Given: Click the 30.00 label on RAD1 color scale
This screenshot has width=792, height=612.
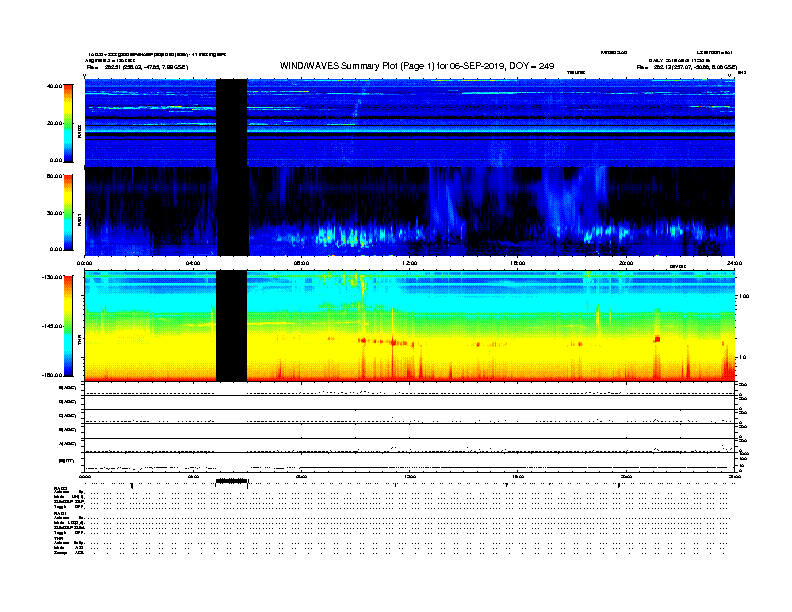Looking at the screenshot, I should pos(54,213).
